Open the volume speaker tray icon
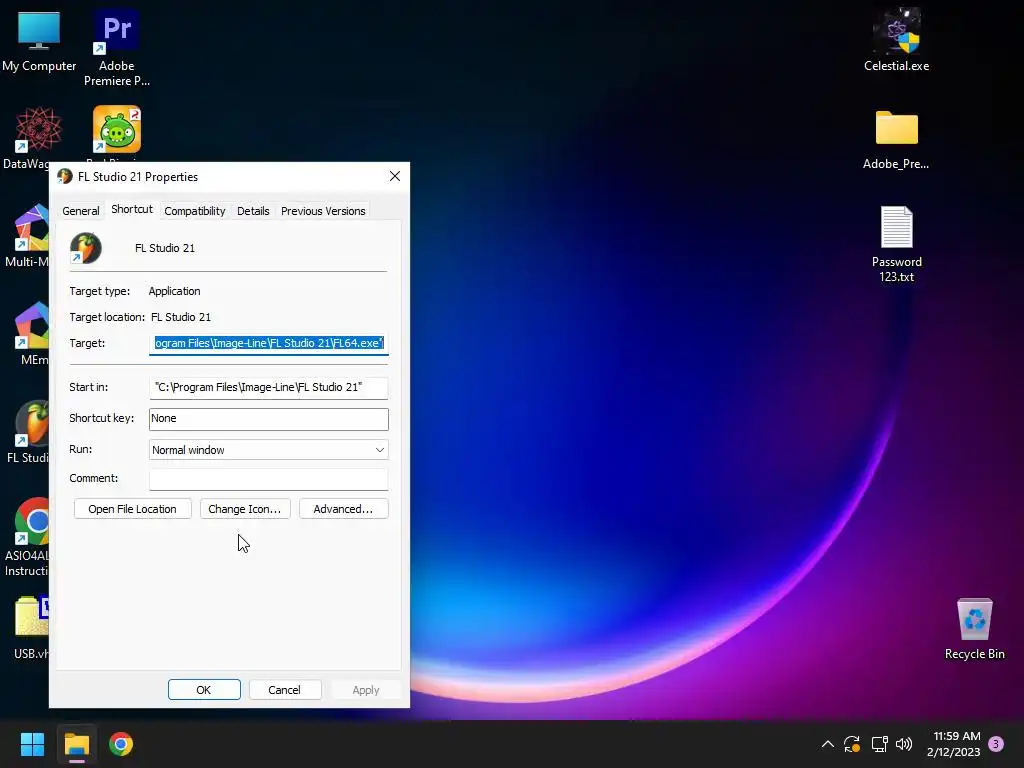The width and height of the screenshot is (1024, 768). point(904,744)
